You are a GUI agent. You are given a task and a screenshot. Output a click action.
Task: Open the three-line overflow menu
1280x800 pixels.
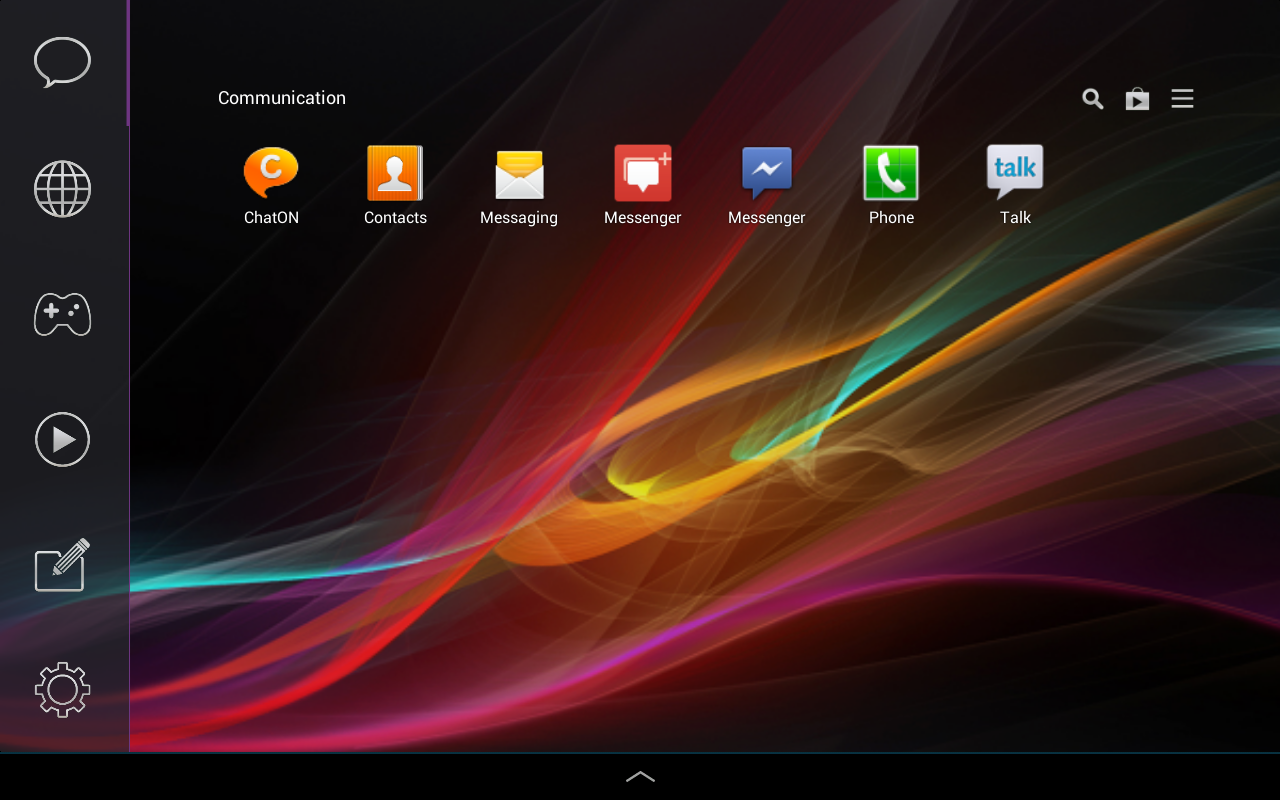point(1182,99)
